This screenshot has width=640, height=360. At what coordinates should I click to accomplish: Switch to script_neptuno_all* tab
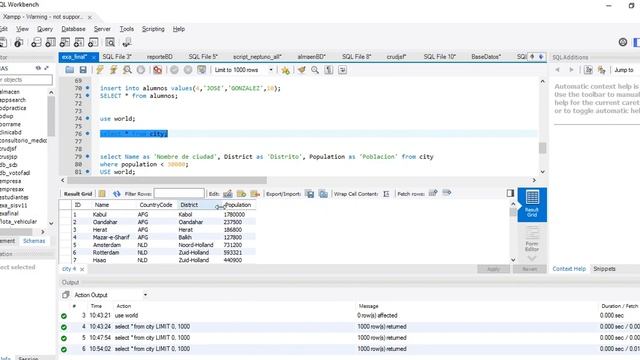point(257,57)
